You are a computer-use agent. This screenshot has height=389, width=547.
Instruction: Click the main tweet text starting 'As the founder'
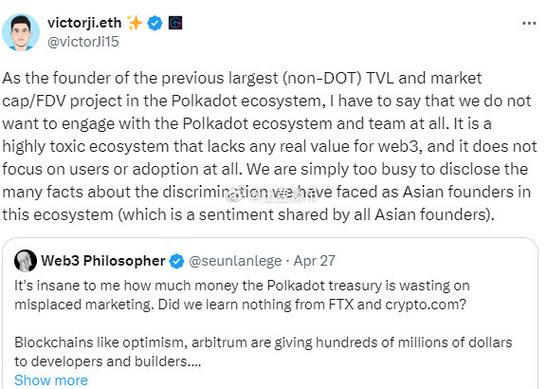tap(269, 146)
